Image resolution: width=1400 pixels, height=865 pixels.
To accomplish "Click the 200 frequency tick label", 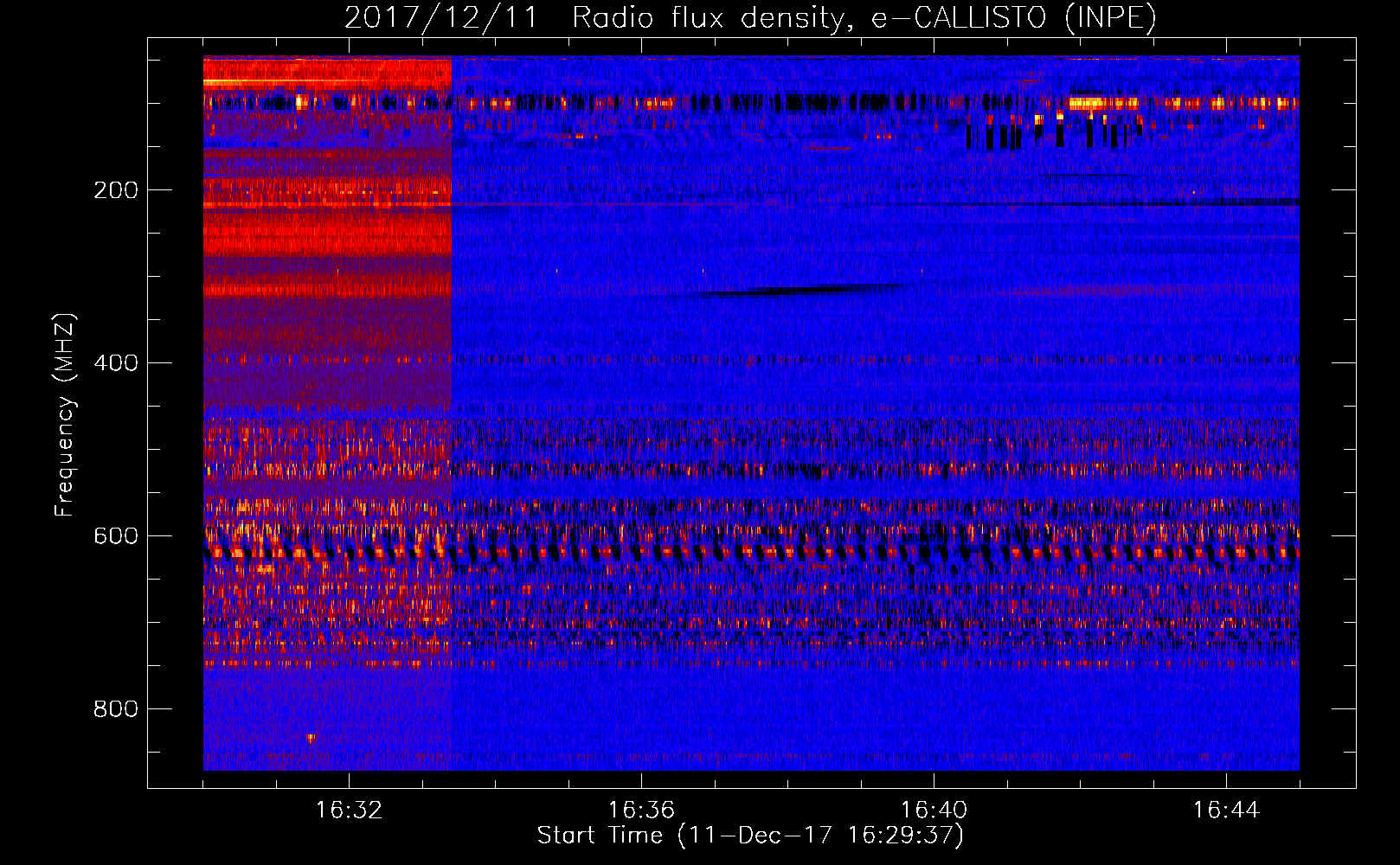I will [116, 190].
